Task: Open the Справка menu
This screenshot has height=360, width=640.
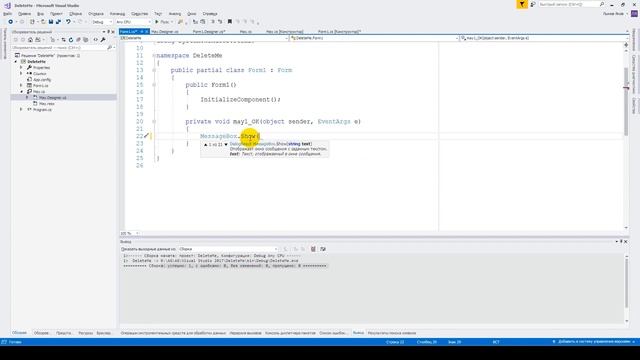Action: [x=210, y=14]
